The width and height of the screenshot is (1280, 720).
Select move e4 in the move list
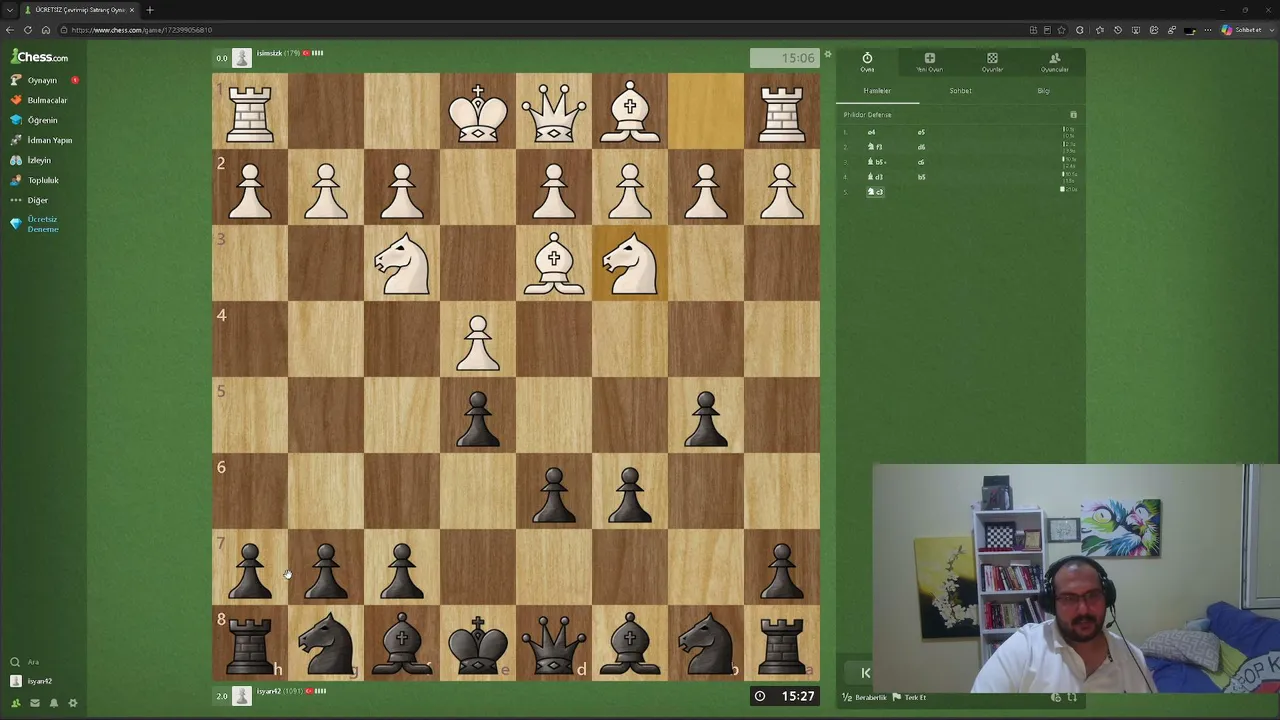point(871,132)
